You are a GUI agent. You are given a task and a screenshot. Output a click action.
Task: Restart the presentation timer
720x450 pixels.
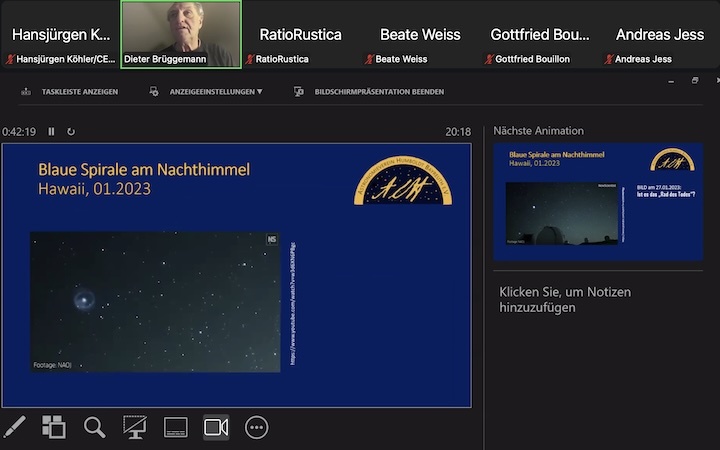[71, 132]
